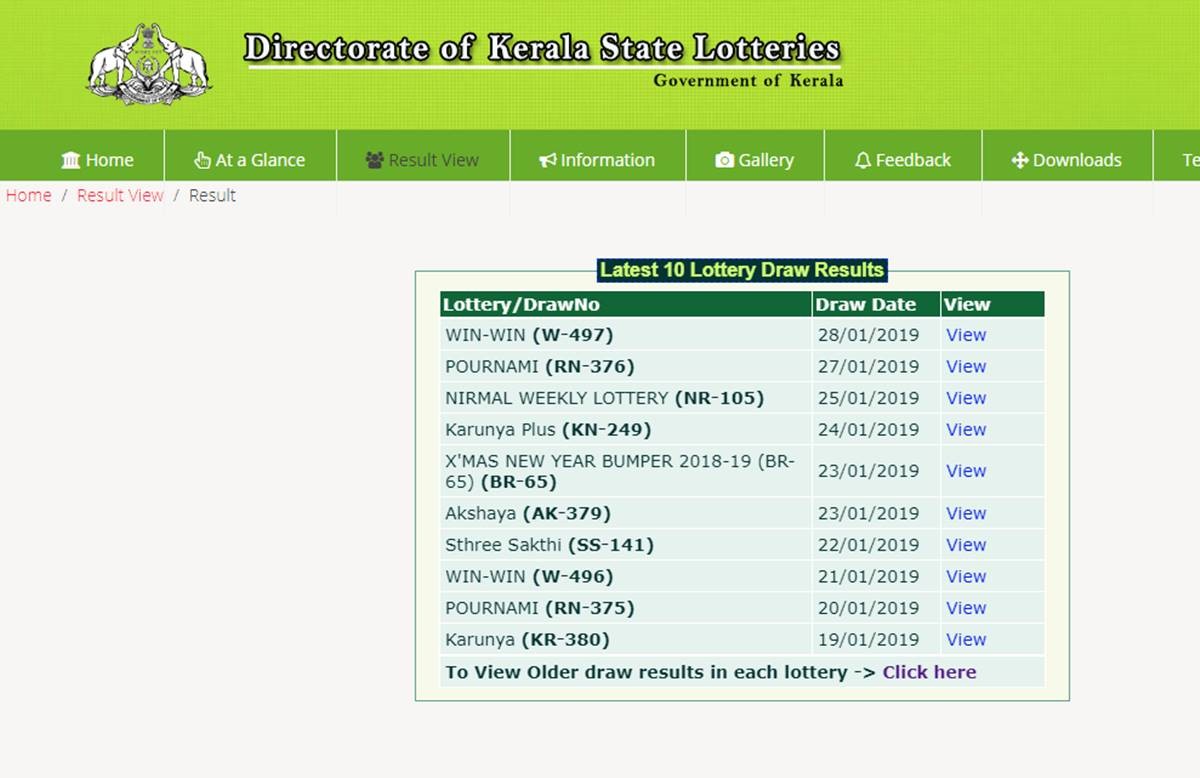Screen dimensions: 1200x778
Task: Click the bell icon beside Feedback
Action: click(x=863, y=160)
